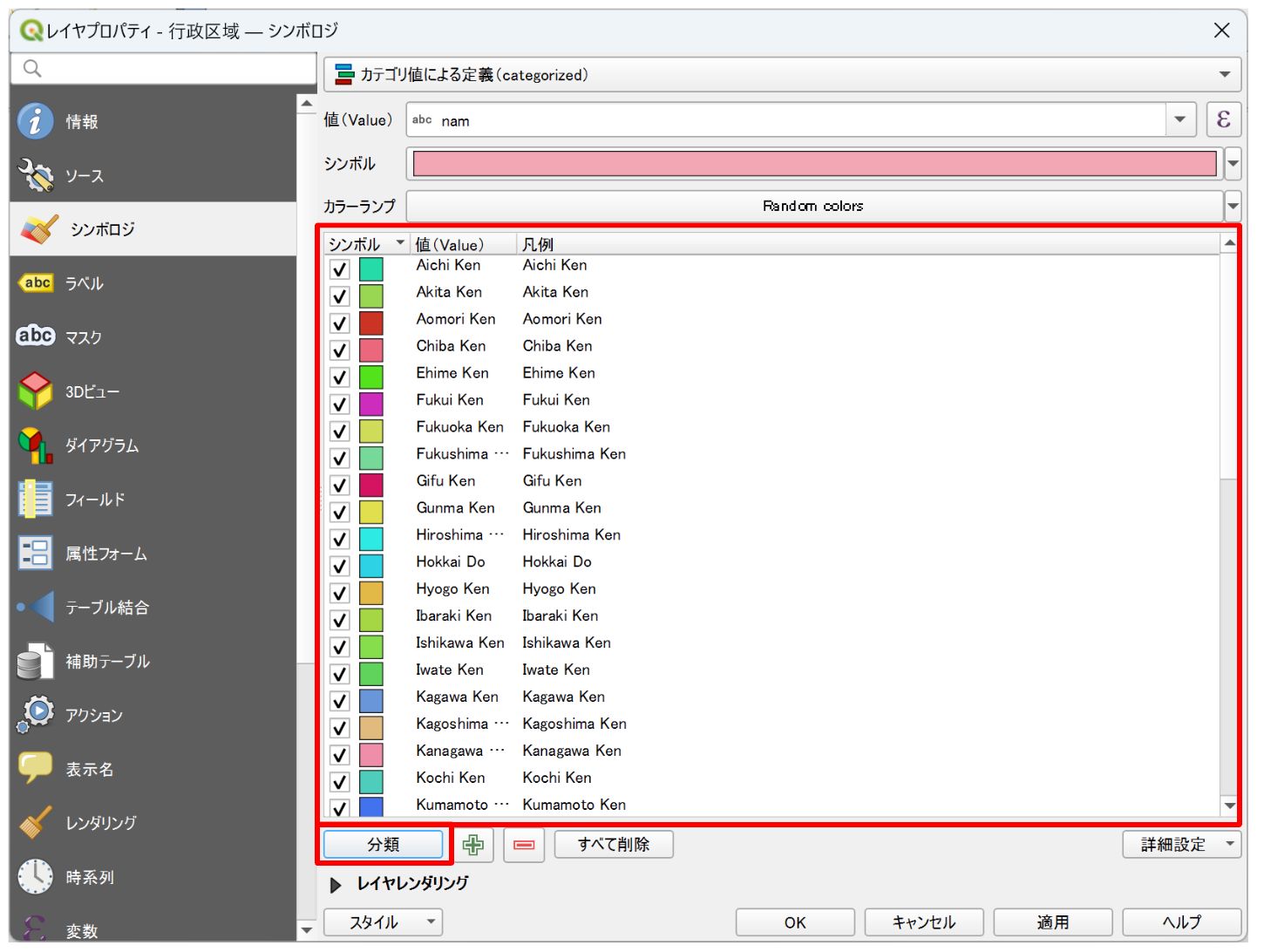Open the 属性フォーム form icon
Image resolution: width=1264 pixels, height=952 pixels.
pos(36,553)
